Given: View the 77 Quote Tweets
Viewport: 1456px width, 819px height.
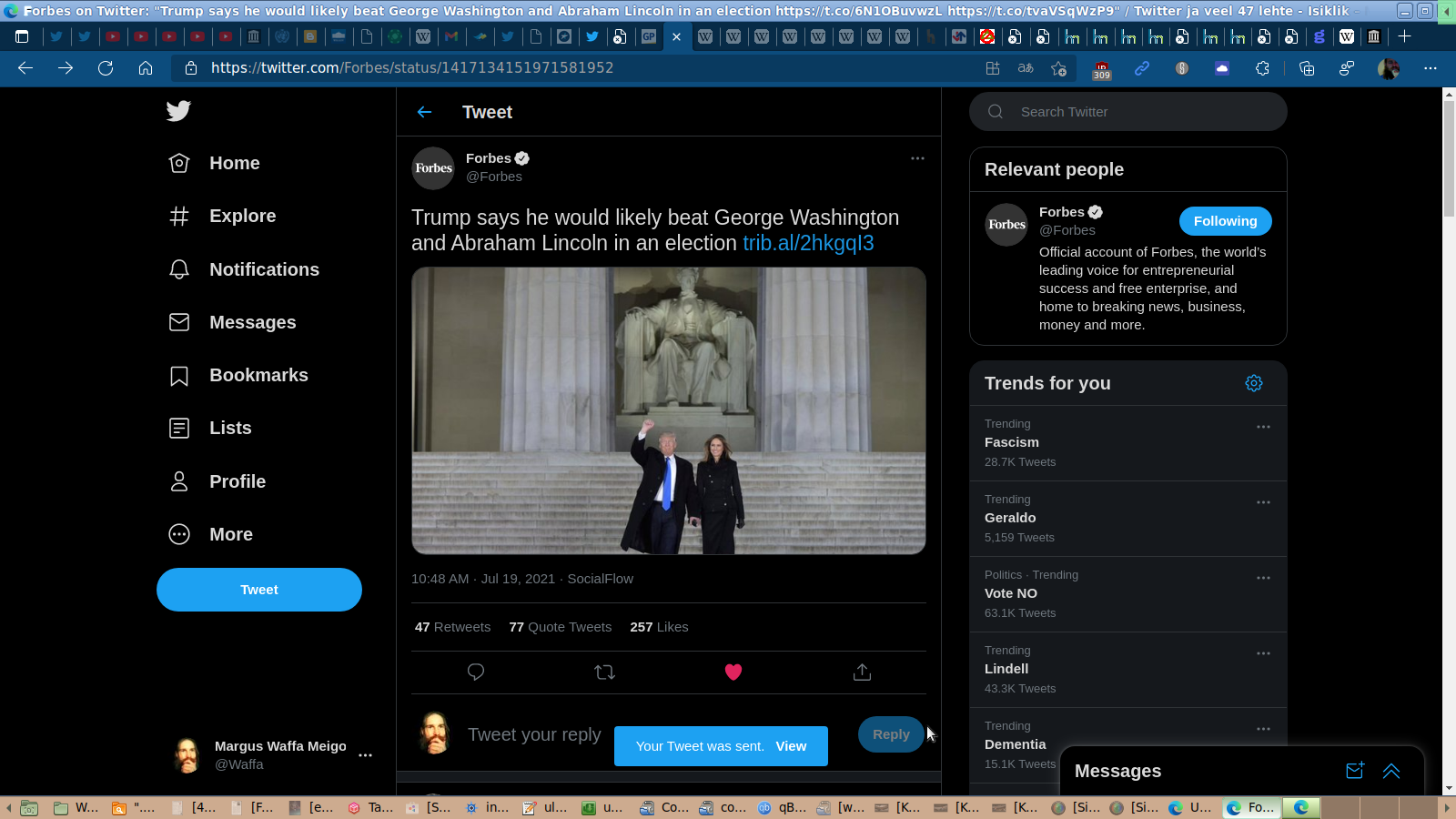Looking at the screenshot, I should coord(561,627).
